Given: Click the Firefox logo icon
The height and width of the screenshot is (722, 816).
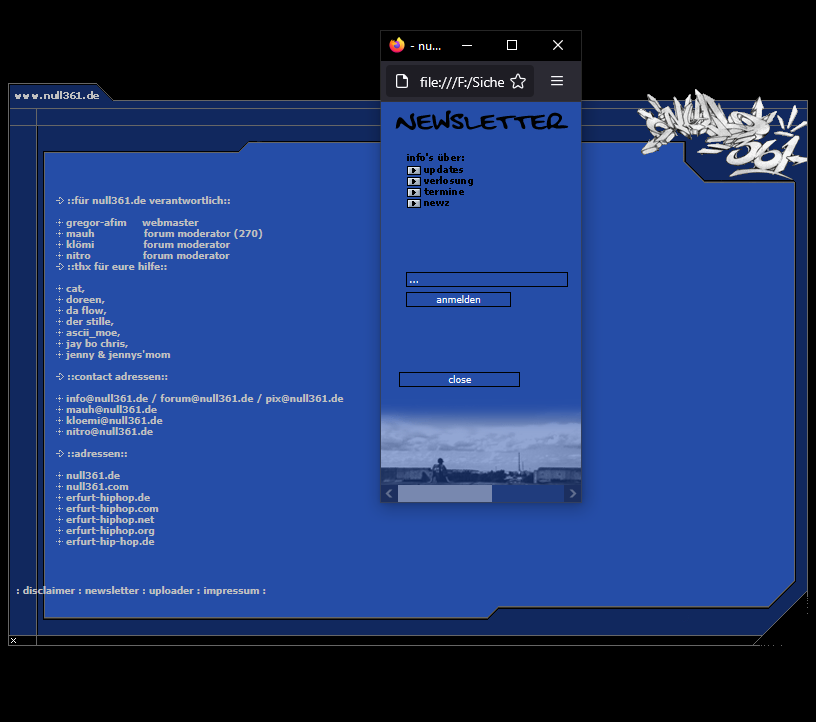Looking at the screenshot, I should [x=397, y=45].
